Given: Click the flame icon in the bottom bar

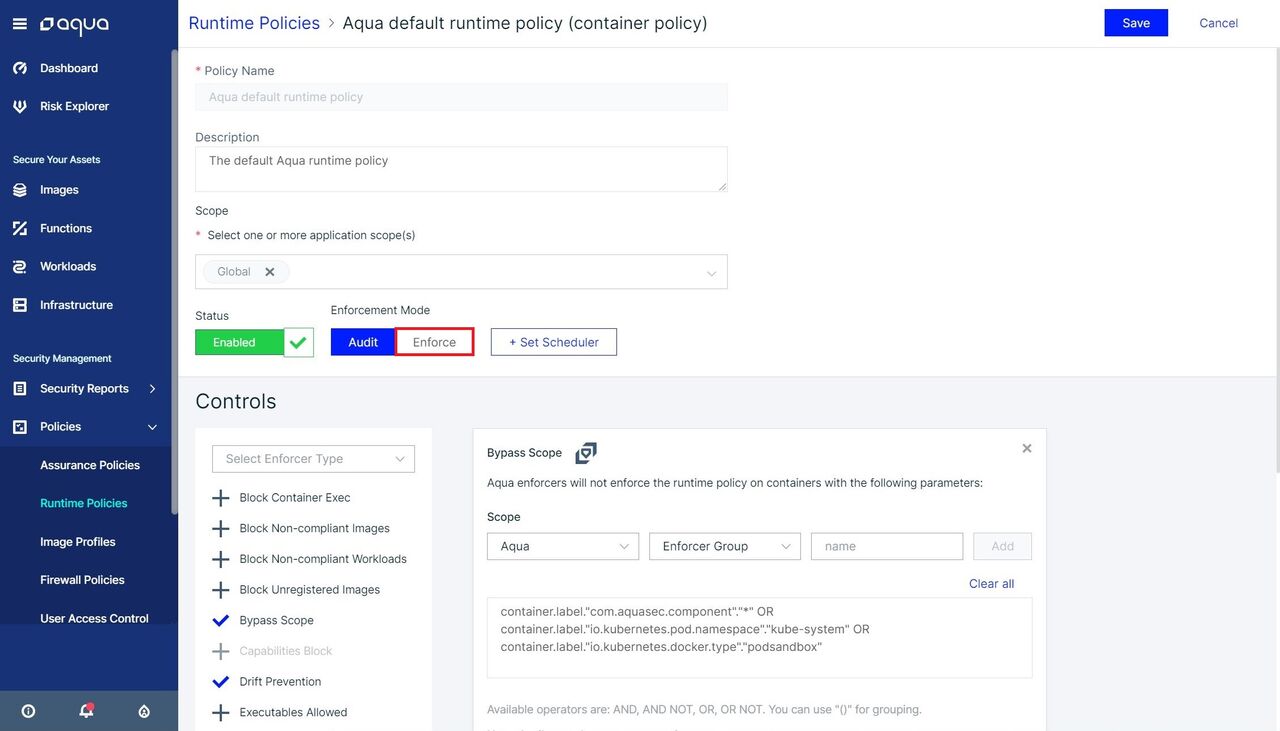Looking at the screenshot, I should coord(144,711).
